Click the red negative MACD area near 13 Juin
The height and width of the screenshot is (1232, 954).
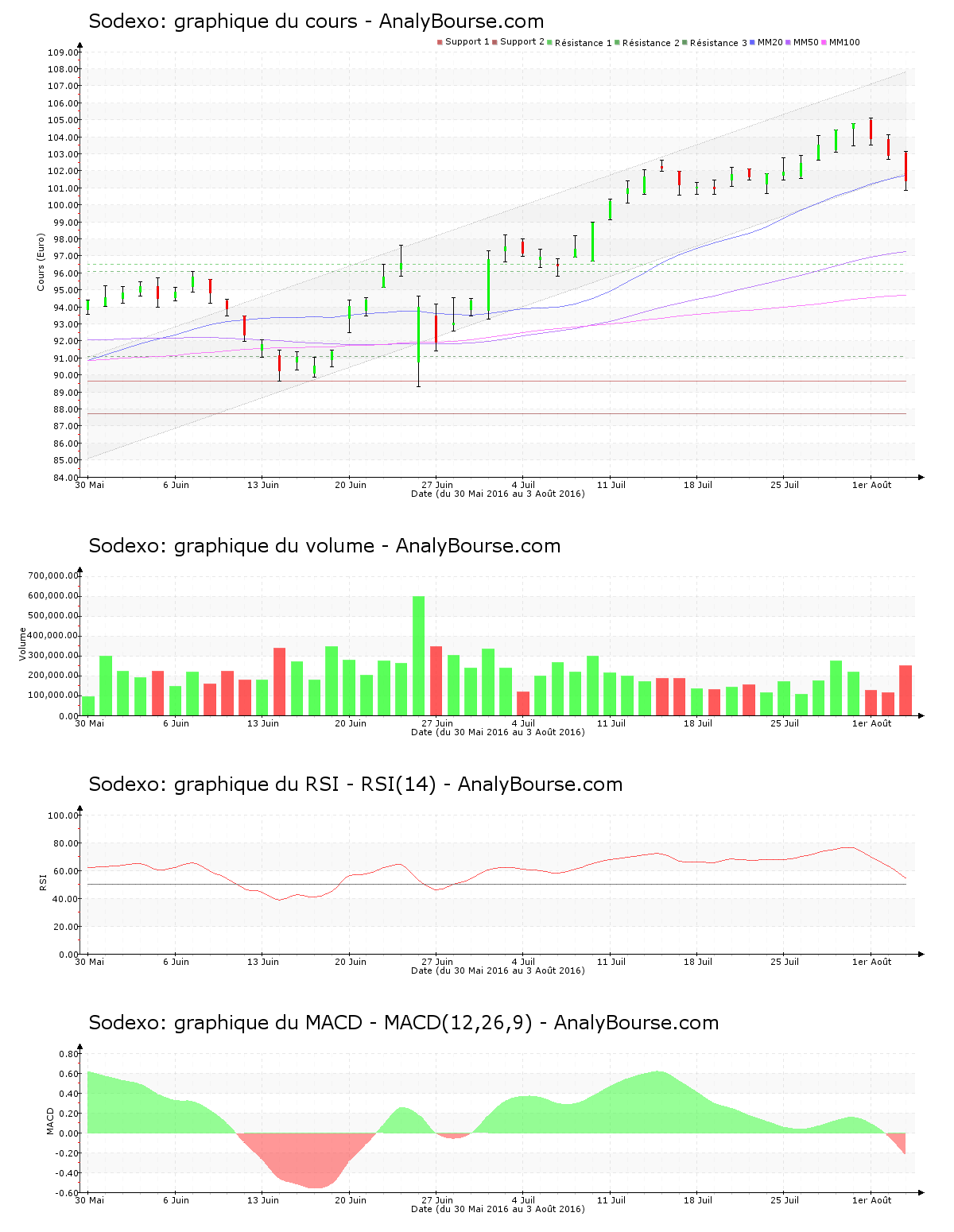[x=306, y=1160]
